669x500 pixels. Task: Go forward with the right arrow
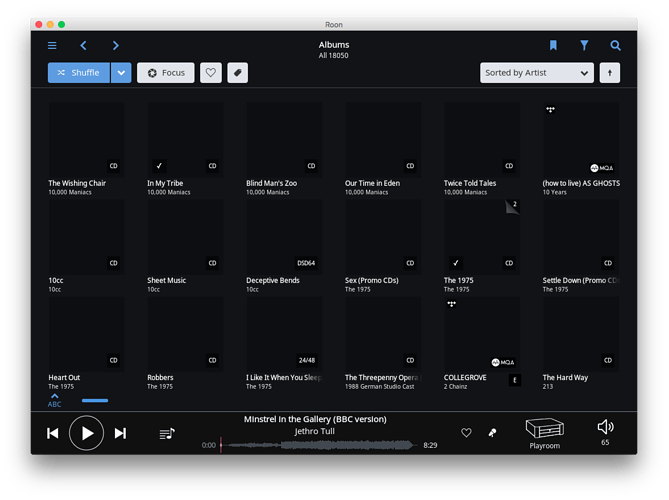pyautogui.click(x=116, y=45)
